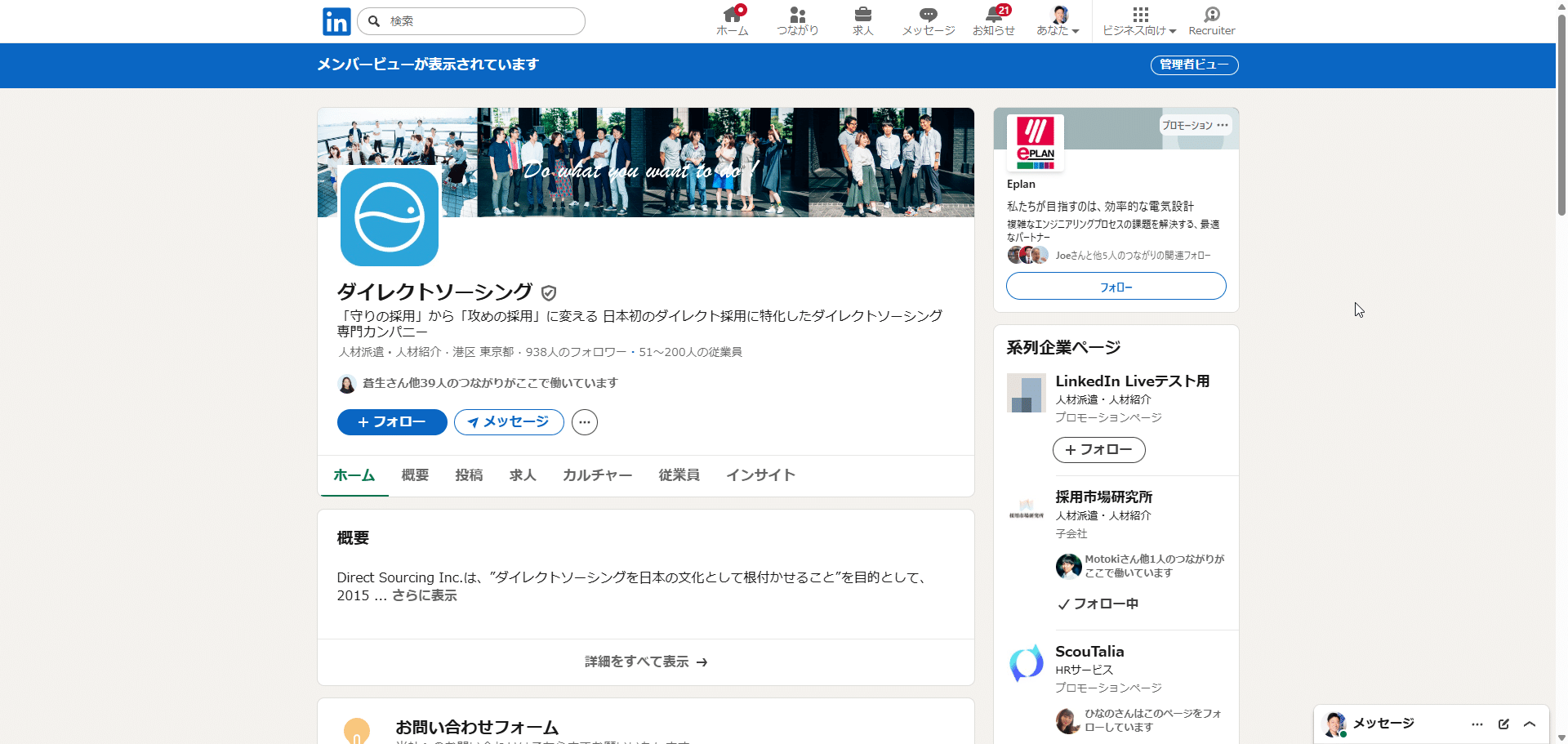
Task: Click the お問い合わせフォーム heading
Action: coord(477,727)
